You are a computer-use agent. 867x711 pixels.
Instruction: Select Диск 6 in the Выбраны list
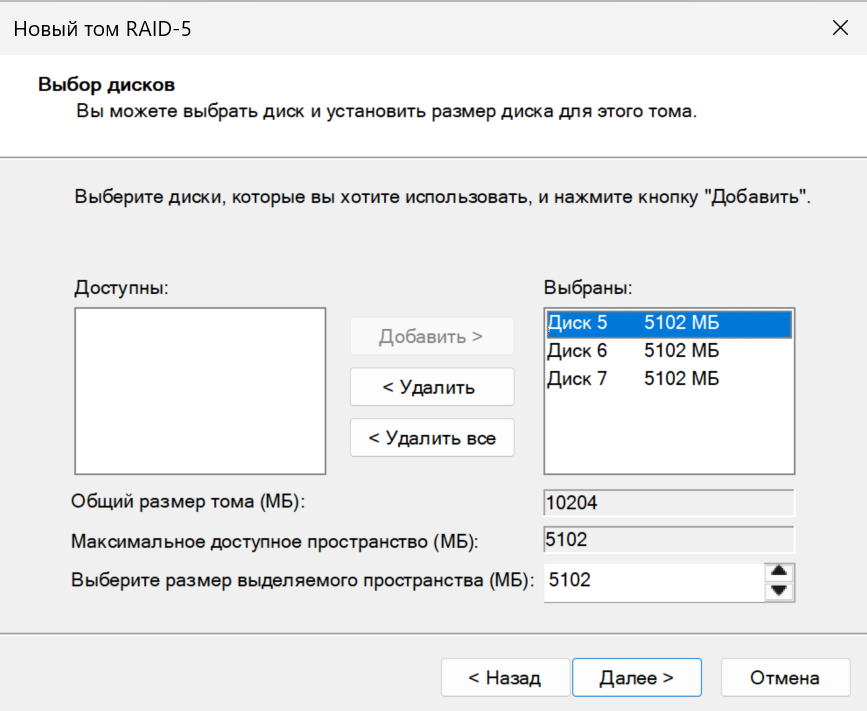coord(668,351)
